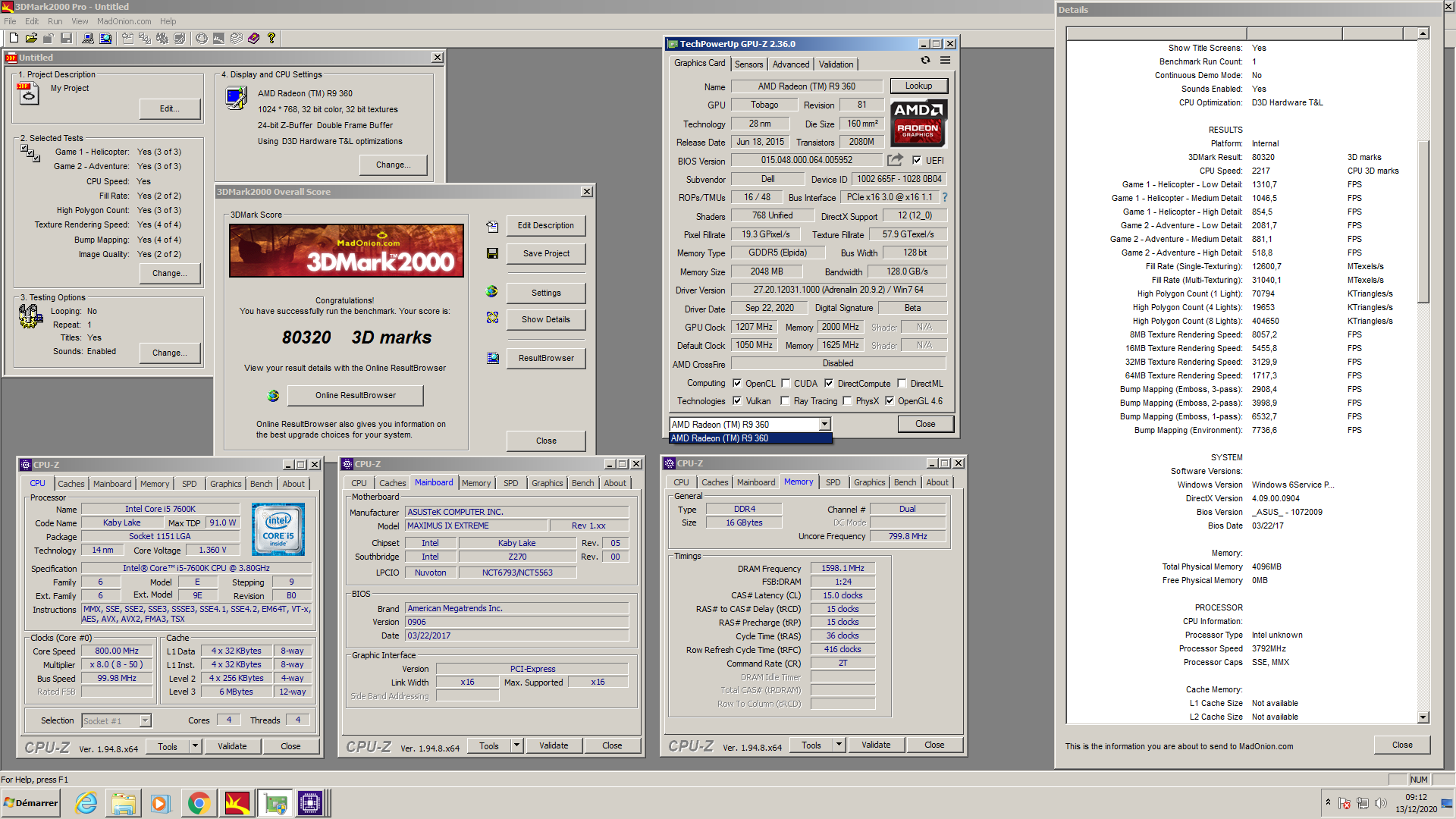1456x819 pixels.
Task: Open the Socket #1 selection dropdown
Action: coord(145,720)
